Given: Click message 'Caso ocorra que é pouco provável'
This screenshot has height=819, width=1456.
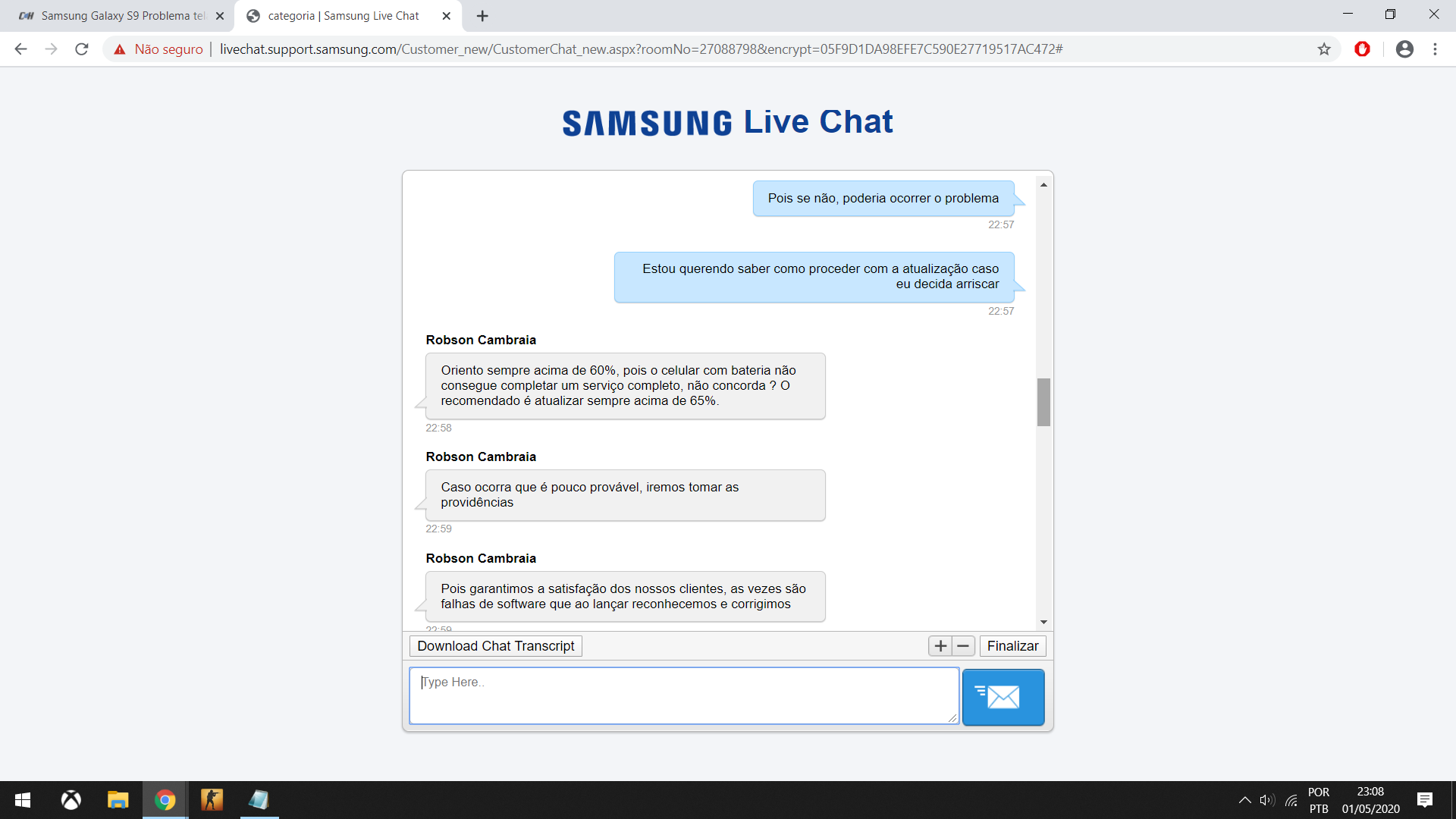Looking at the screenshot, I should point(625,494).
